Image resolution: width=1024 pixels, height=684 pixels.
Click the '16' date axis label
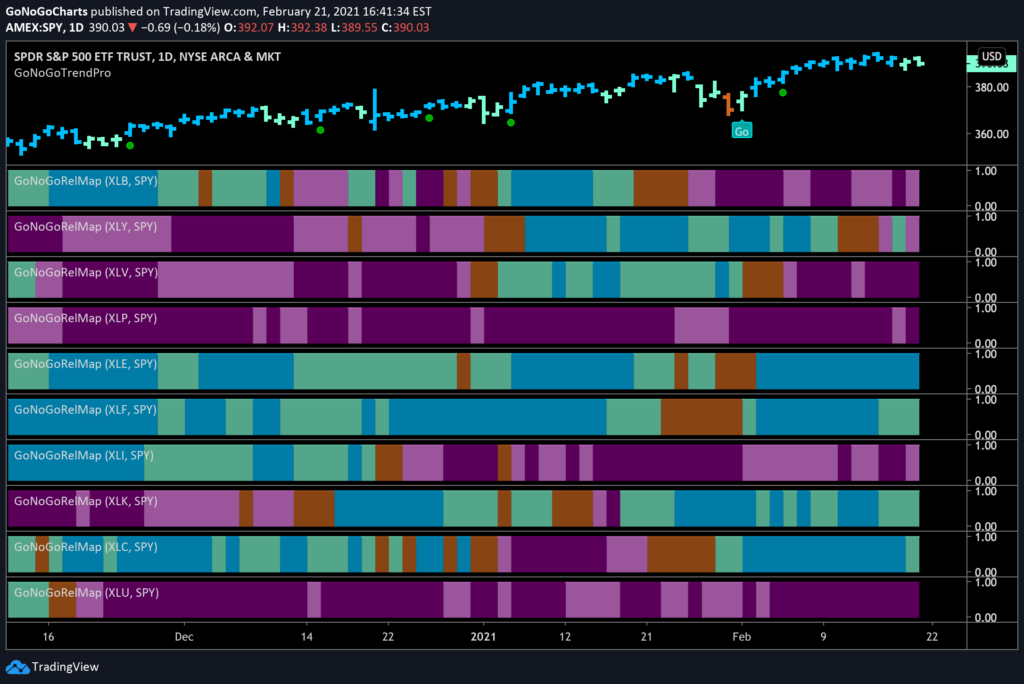48,637
